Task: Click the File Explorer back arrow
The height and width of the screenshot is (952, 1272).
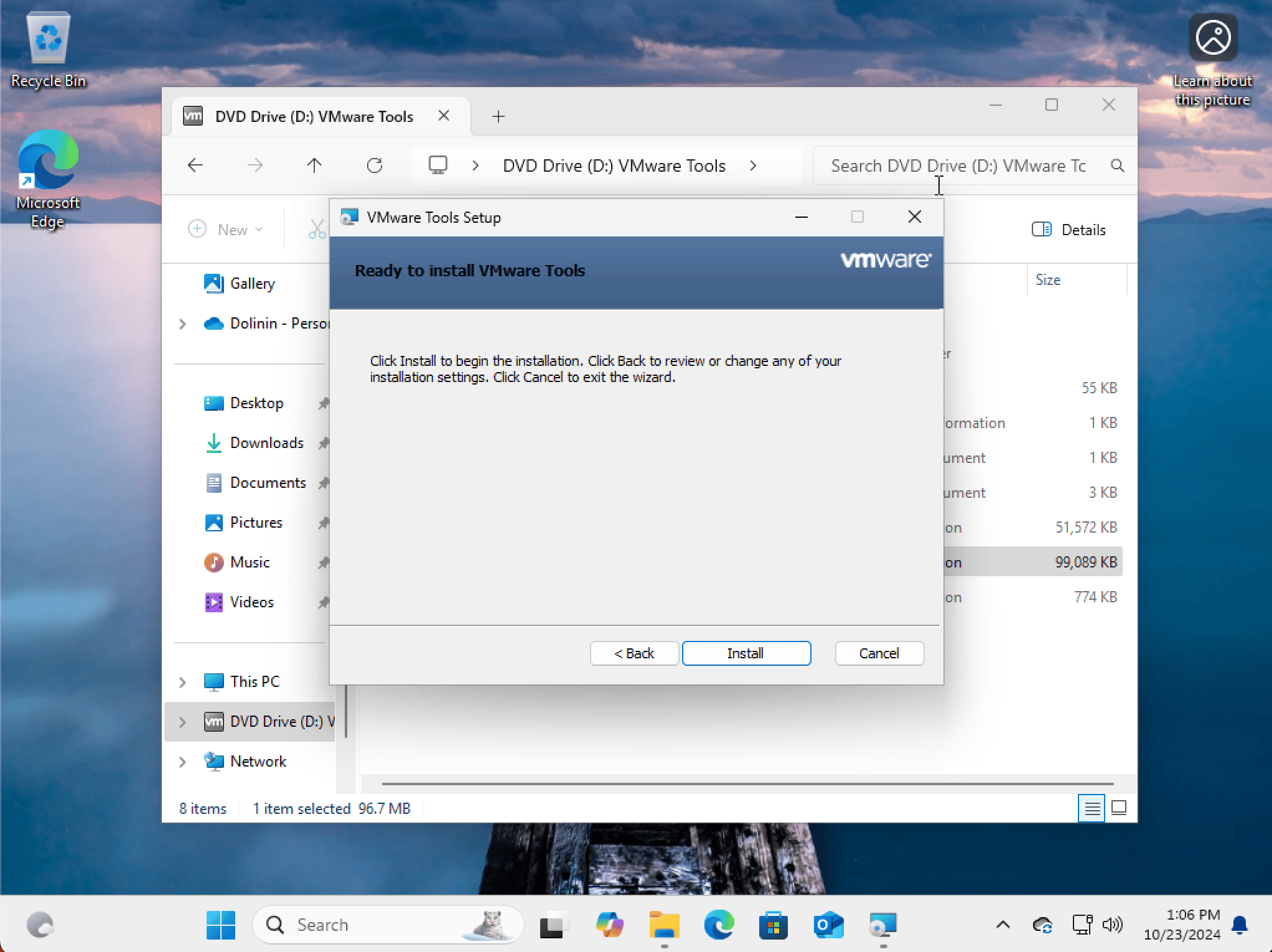Action: [x=195, y=166]
